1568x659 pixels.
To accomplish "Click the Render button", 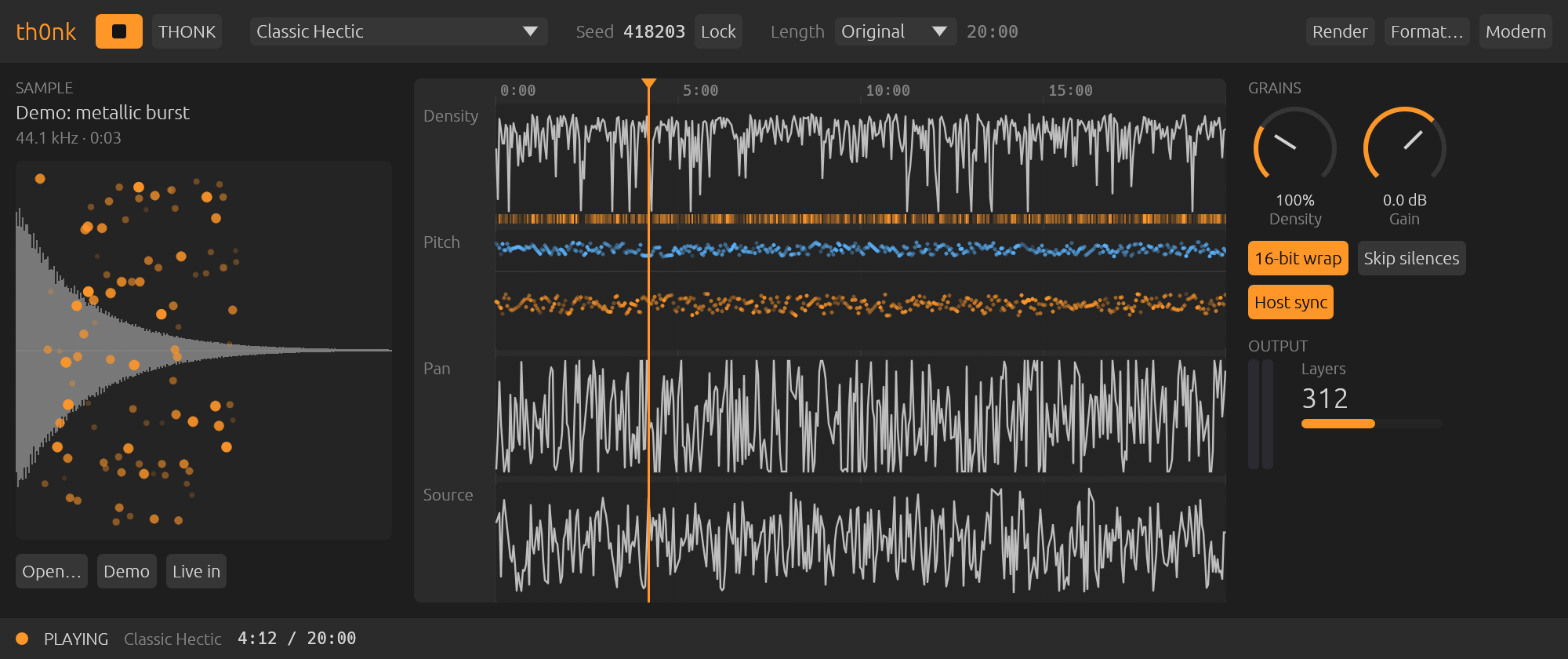I will click(1340, 31).
